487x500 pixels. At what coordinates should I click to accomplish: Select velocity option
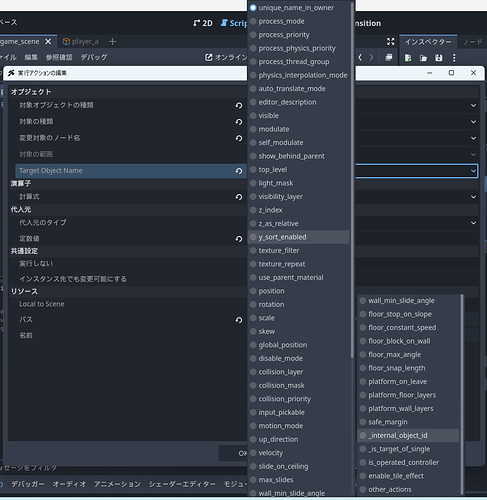299,453
